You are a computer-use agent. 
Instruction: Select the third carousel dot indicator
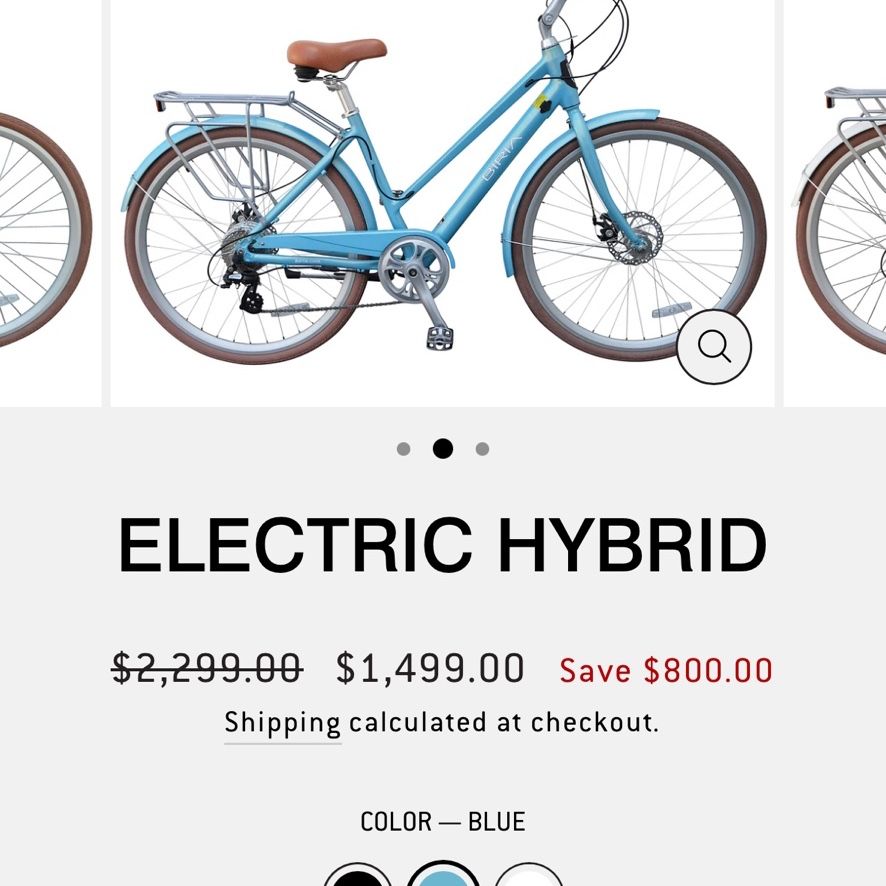coord(482,449)
